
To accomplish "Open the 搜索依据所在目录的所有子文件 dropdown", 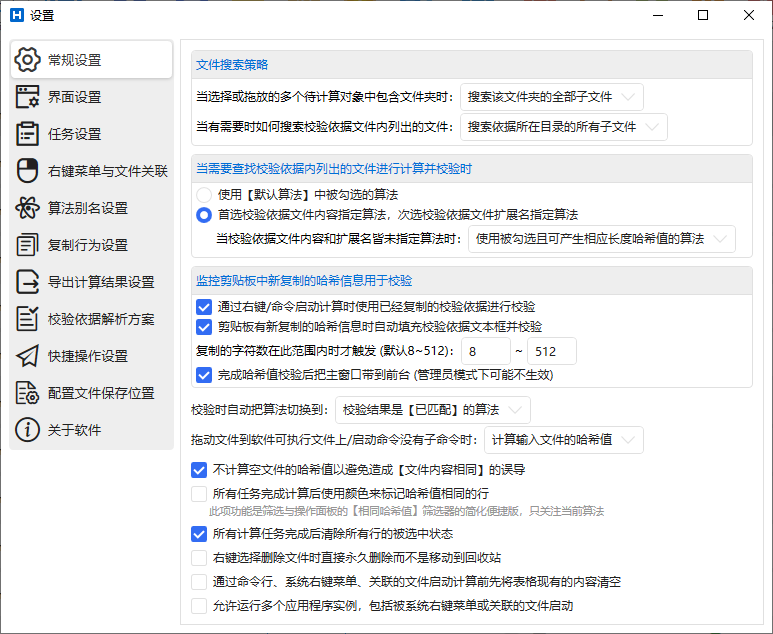I will pos(563,127).
